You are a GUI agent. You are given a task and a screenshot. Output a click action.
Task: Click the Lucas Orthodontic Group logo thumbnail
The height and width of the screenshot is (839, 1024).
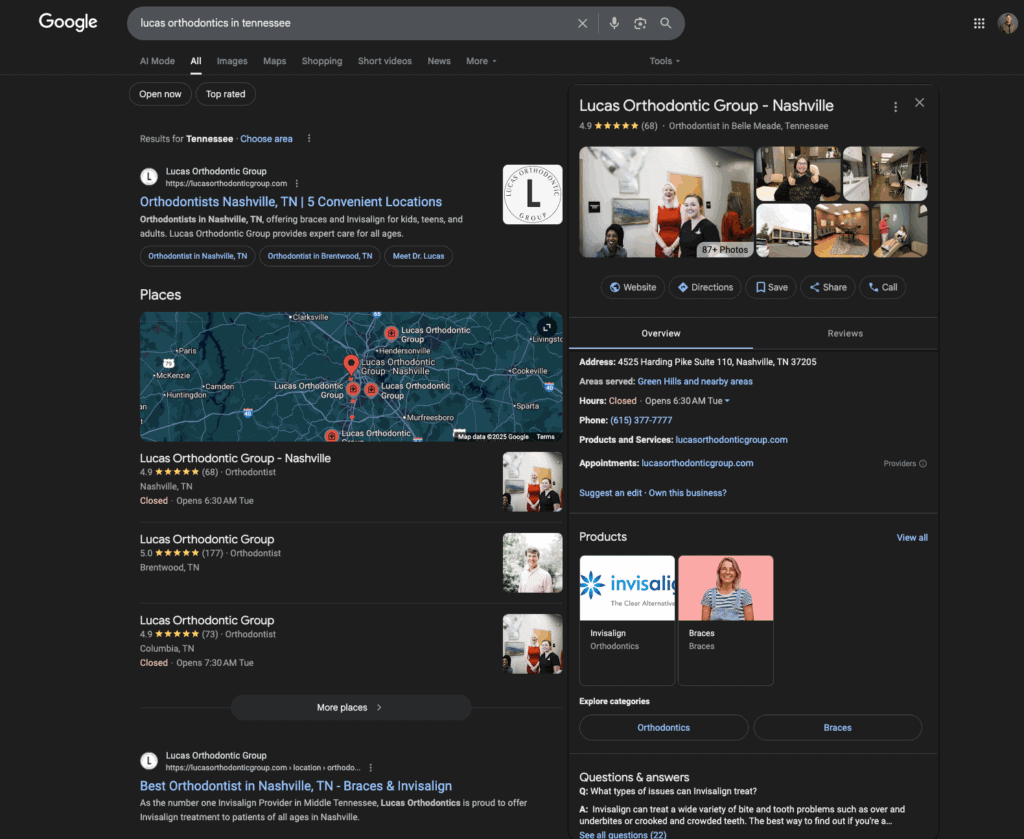tap(532, 195)
